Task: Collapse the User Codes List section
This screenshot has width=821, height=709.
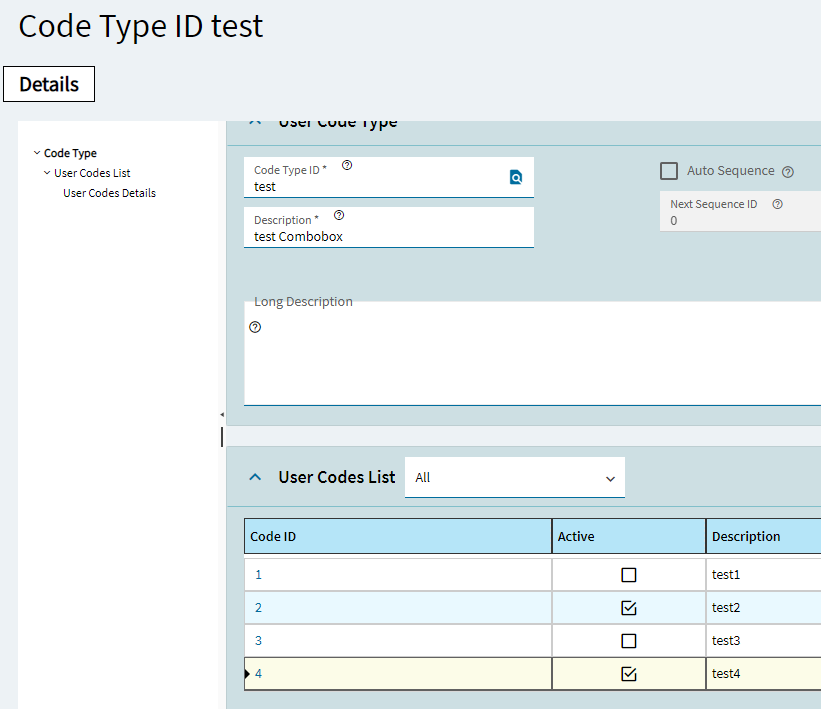Action: [255, 478]
